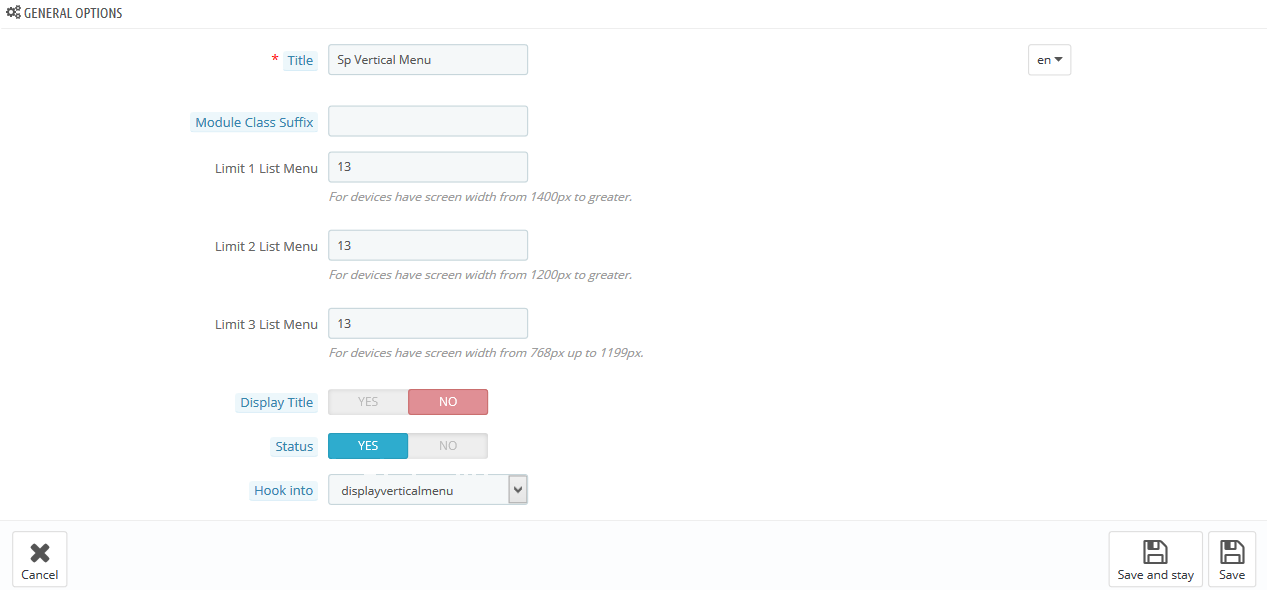Click the Module Class Suffix label
Viewport: 1267px width, 590px height.
click(x=254, y=122)
